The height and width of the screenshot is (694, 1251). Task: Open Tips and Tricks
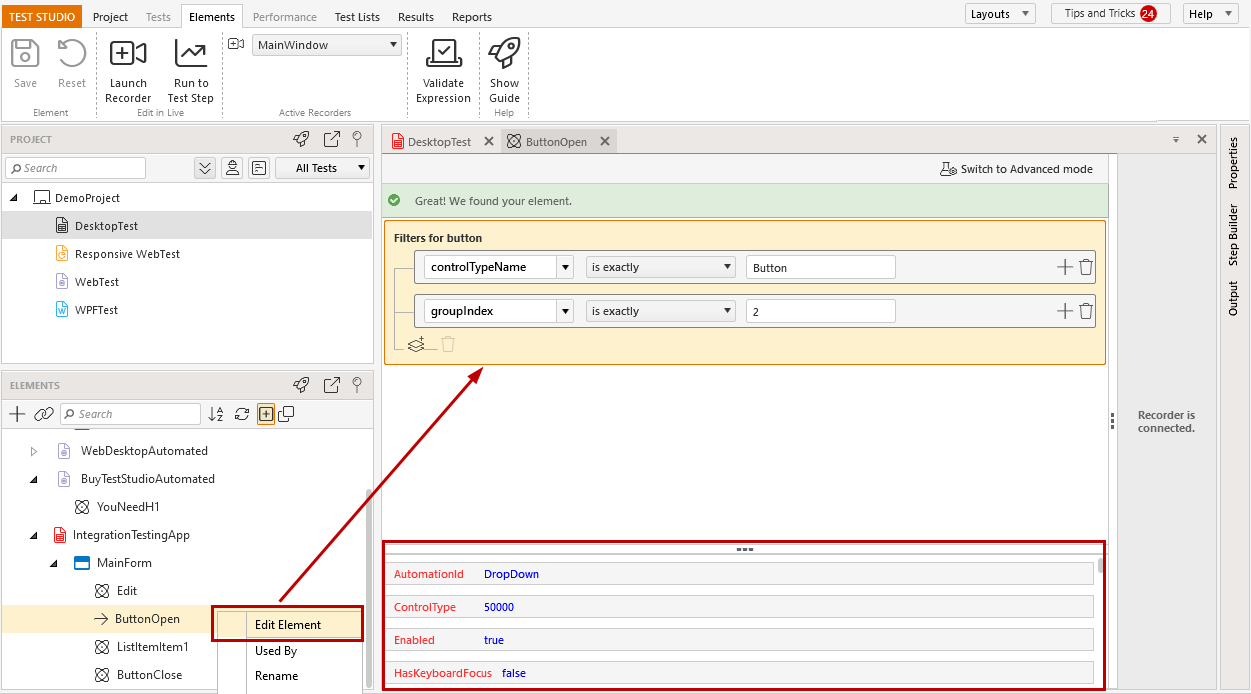tap(1110, 14)
